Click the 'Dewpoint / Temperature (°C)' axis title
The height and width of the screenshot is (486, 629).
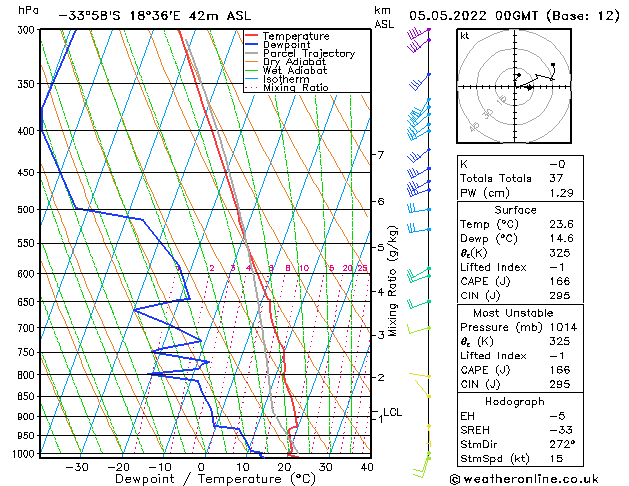coord(215,479)
